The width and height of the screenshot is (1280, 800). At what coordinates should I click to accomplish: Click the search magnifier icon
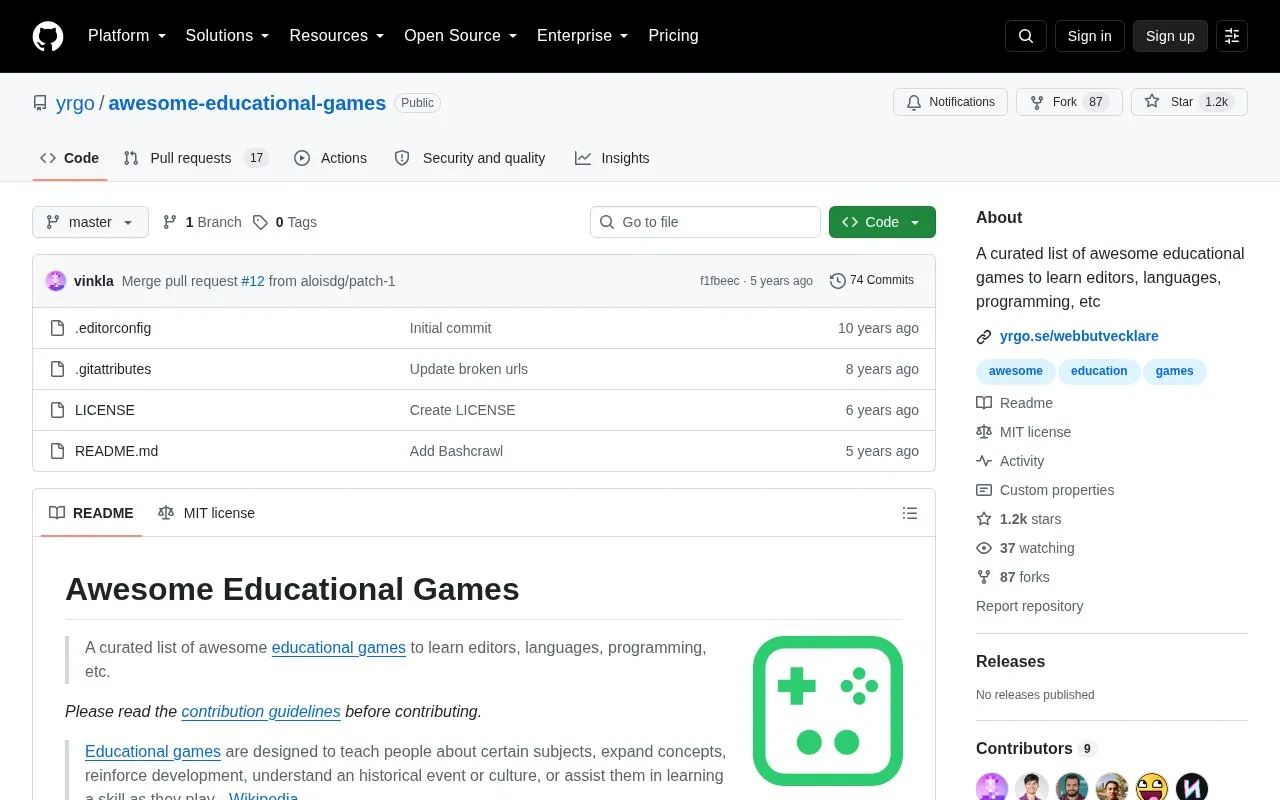click(x=1026, y=36)
